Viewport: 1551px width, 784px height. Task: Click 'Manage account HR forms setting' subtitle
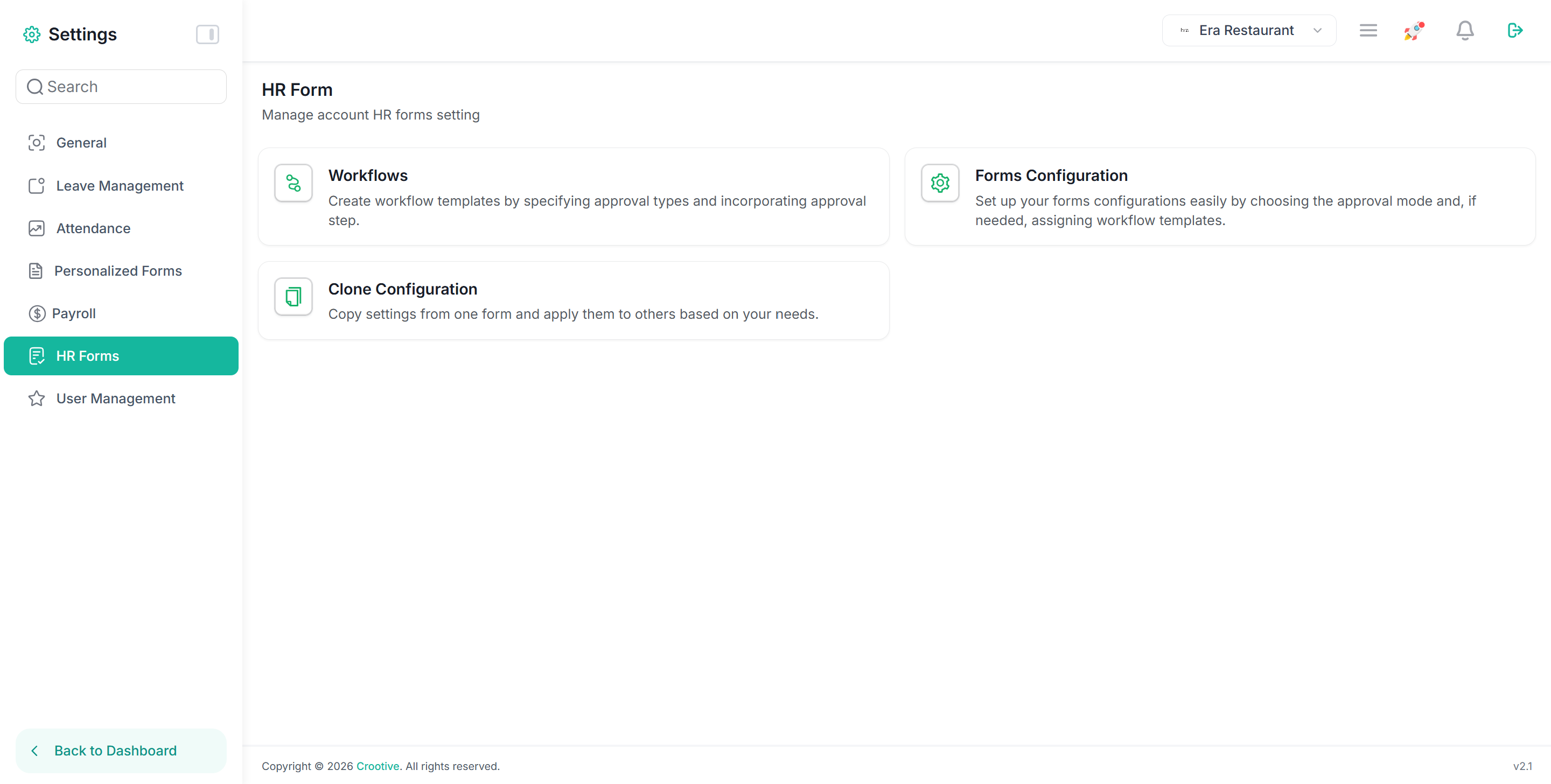[x=371, y=114]
